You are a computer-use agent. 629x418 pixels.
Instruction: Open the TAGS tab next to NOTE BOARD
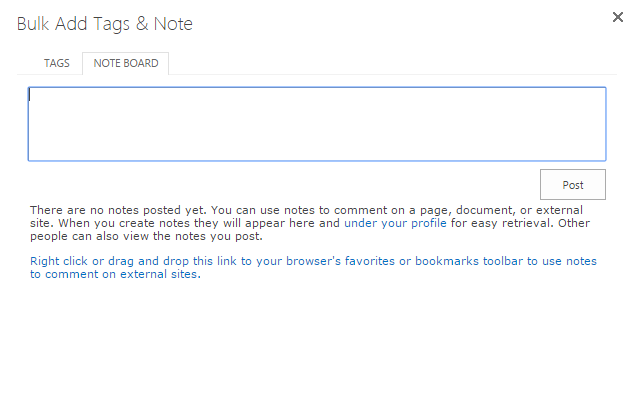[x=57, y=63]
